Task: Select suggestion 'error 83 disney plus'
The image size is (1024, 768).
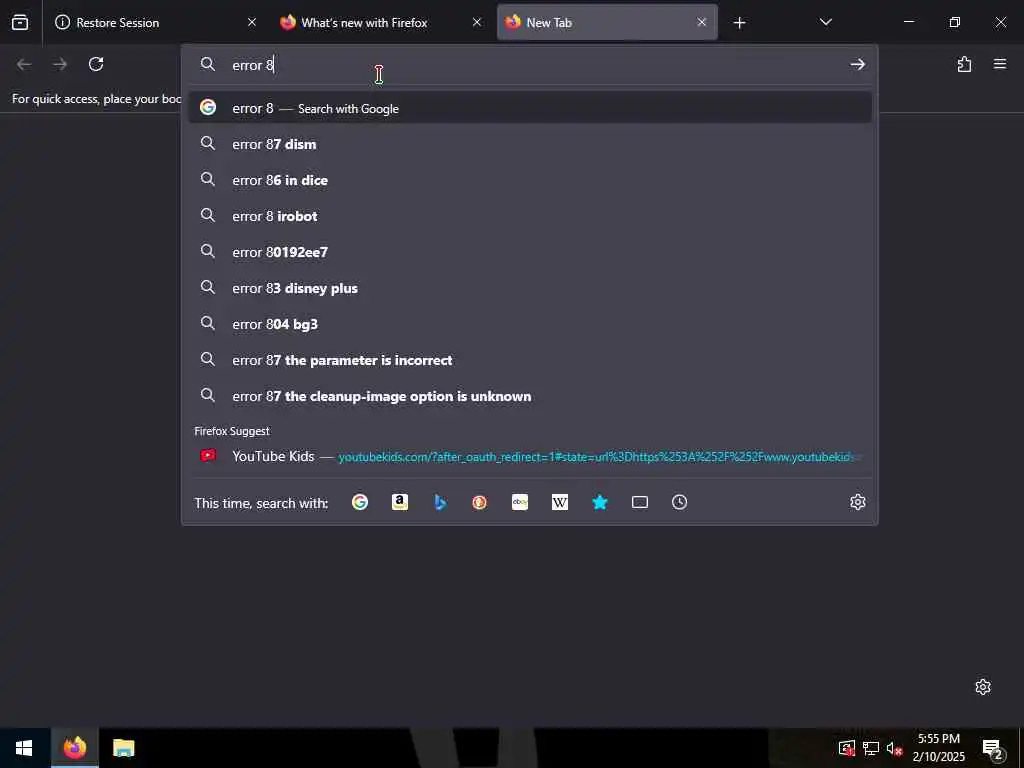Action: pos(530,287)
